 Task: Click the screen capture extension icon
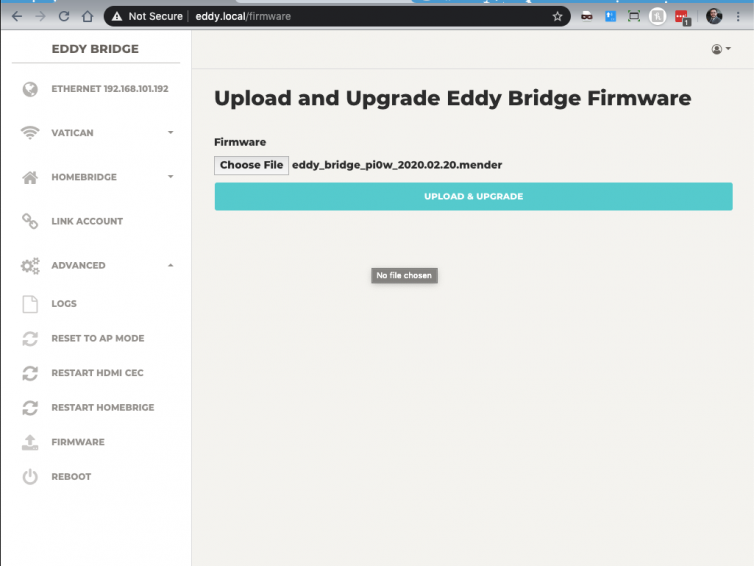(x=634, y=16)
